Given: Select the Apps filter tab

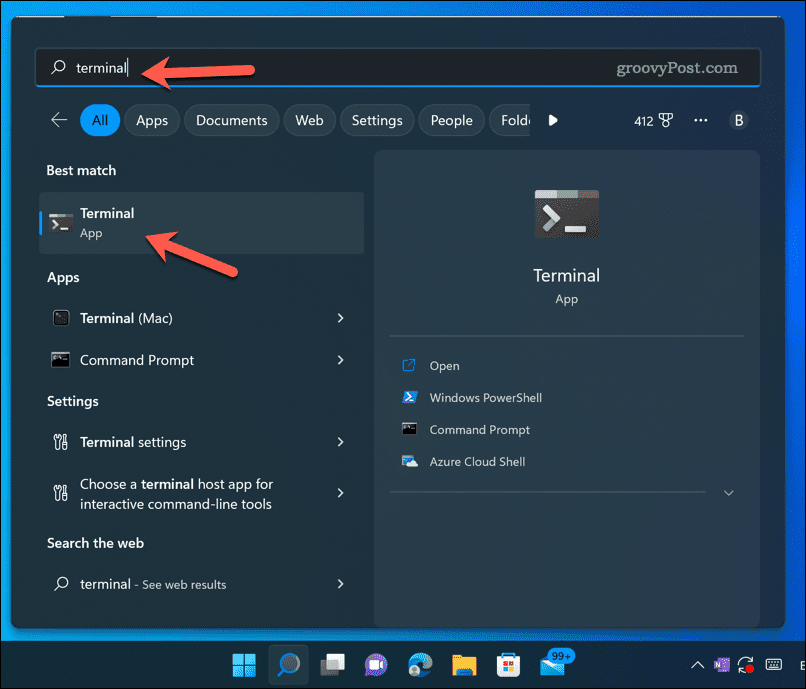Looking at the screenshot, I should [x=152, y=120].
